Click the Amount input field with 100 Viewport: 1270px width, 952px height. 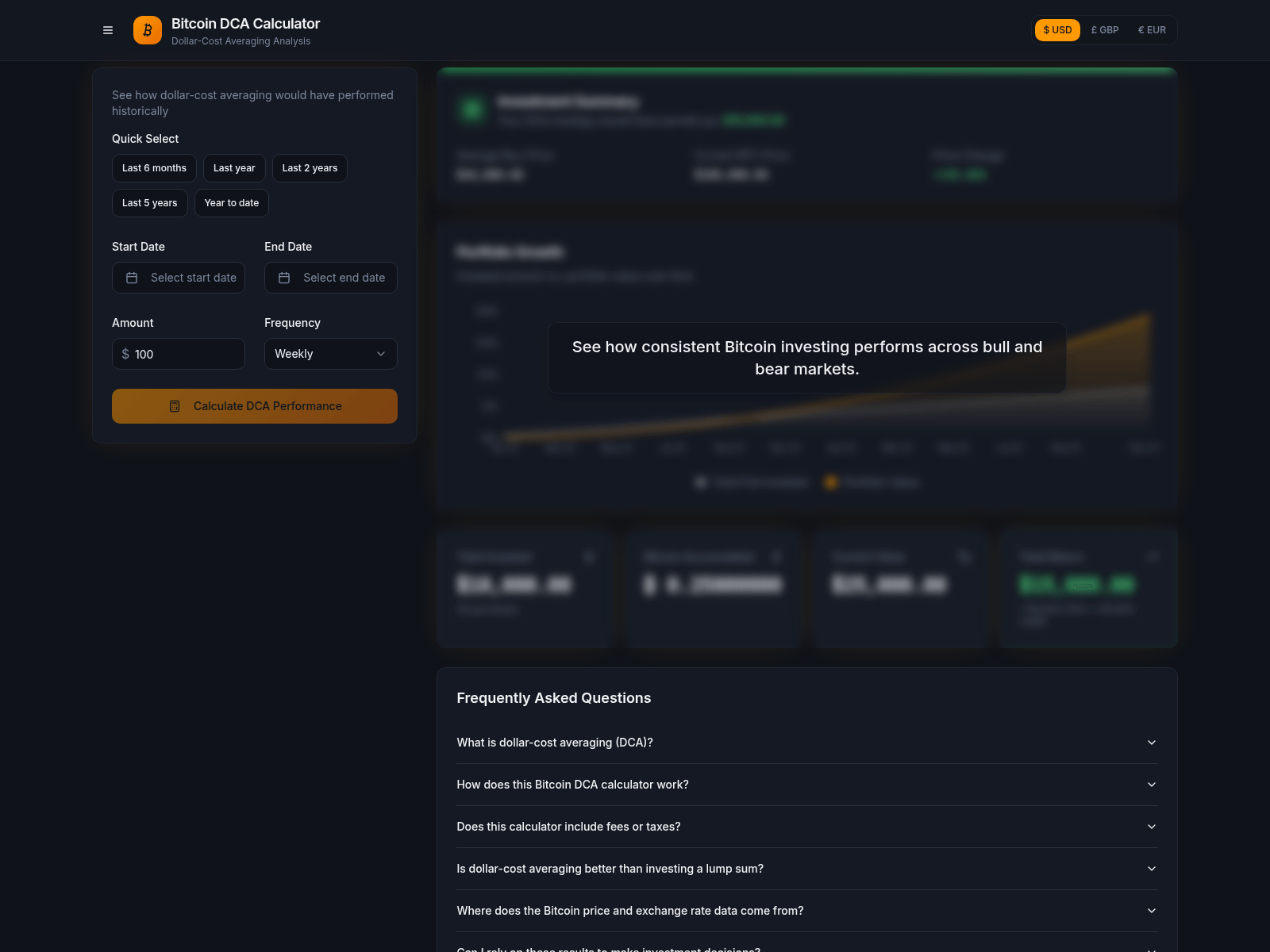coord(179,354)
